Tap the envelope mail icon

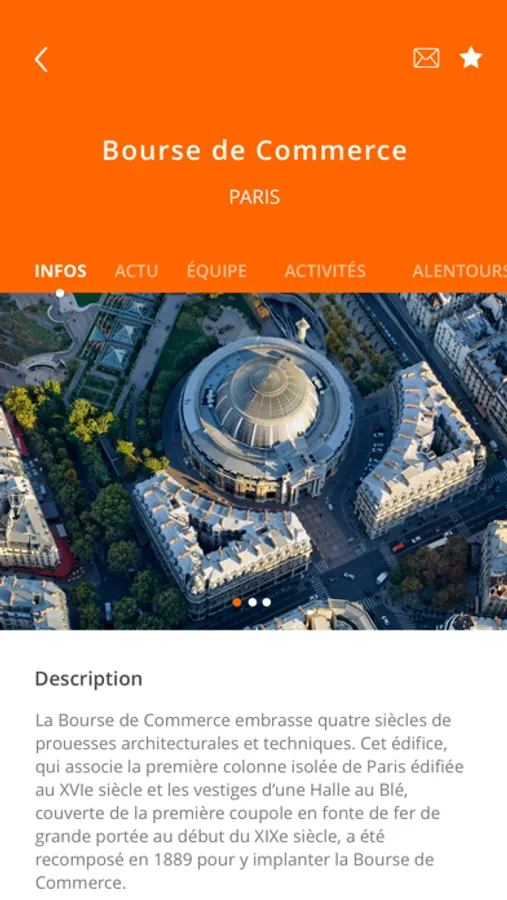point(426,58)
